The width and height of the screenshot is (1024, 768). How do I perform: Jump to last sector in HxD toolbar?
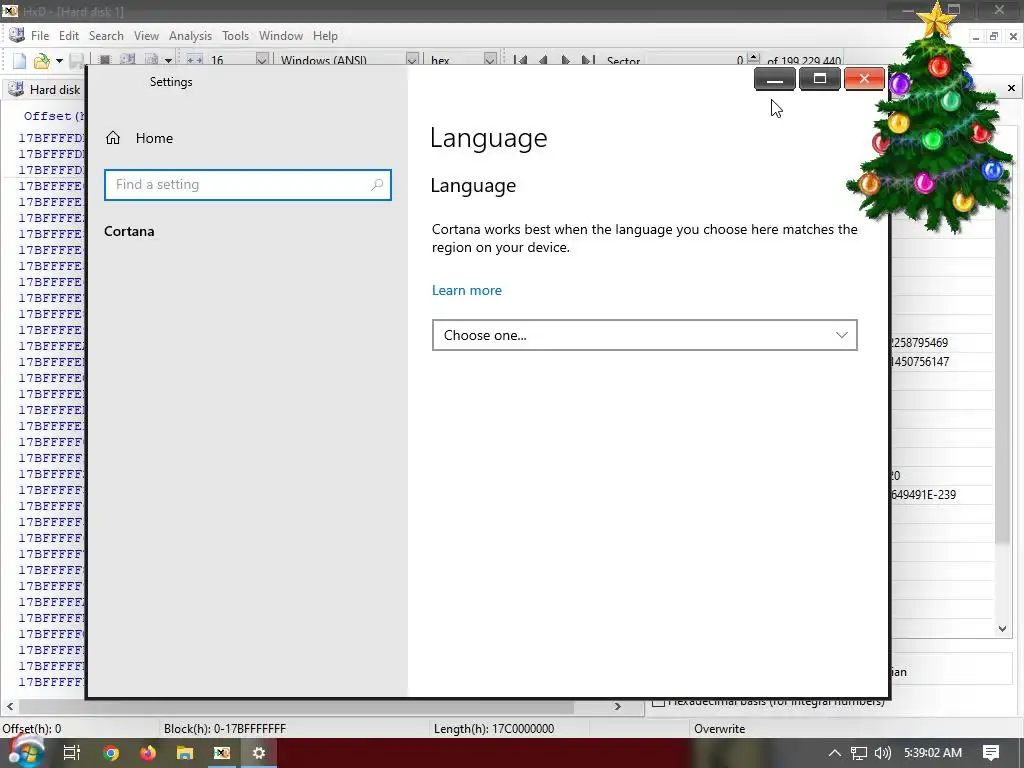click(588, 60)
